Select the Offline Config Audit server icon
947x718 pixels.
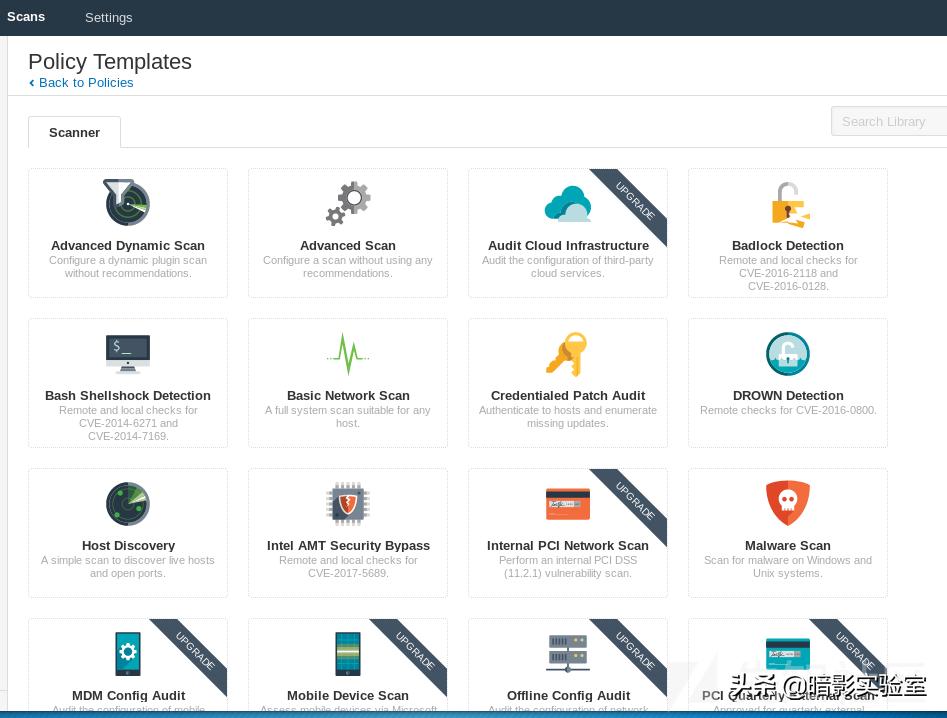[567, 654]
